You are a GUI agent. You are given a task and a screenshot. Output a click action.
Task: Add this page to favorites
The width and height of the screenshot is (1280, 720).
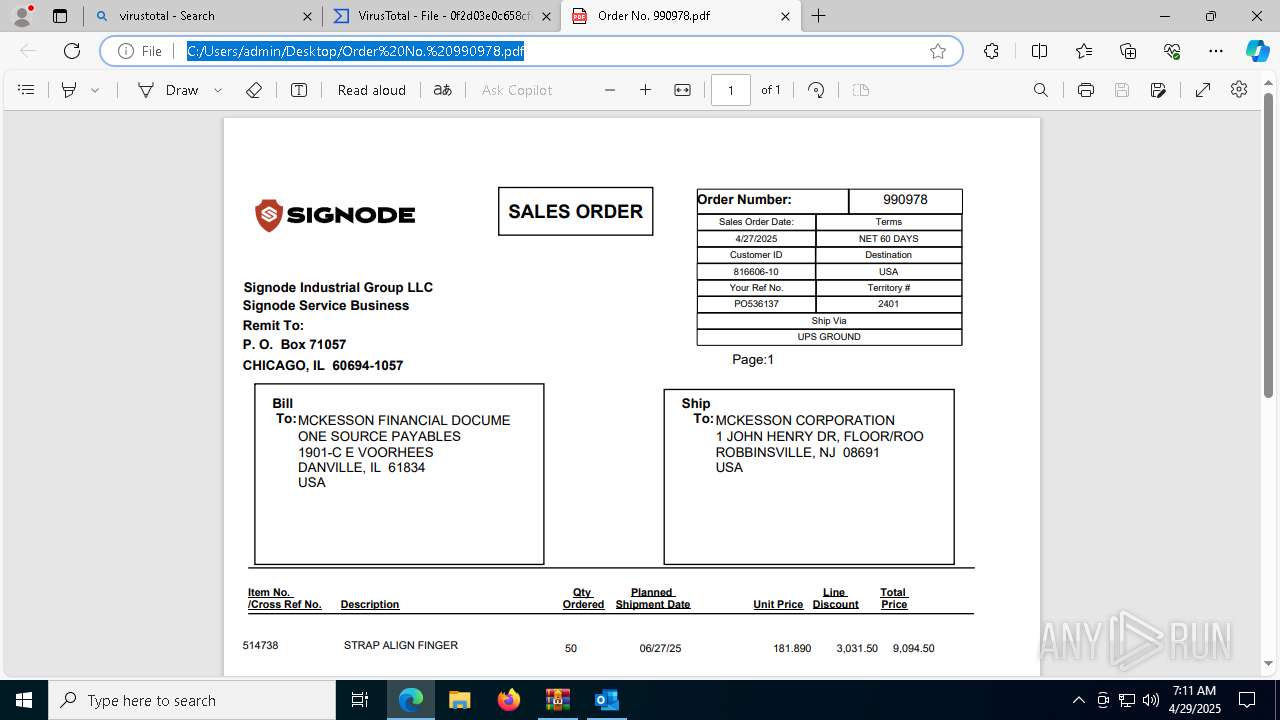[938, 51]
